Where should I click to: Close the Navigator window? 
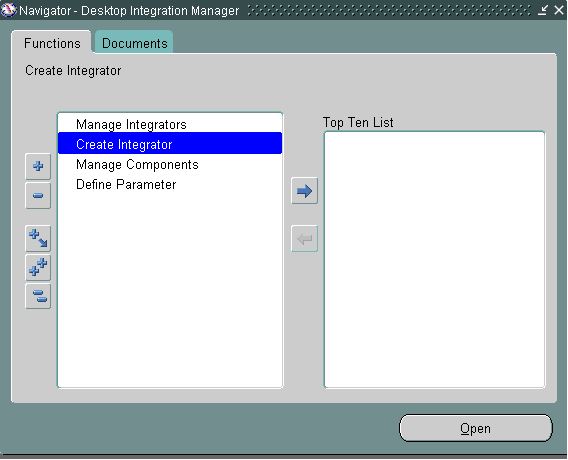coord(559,10)
